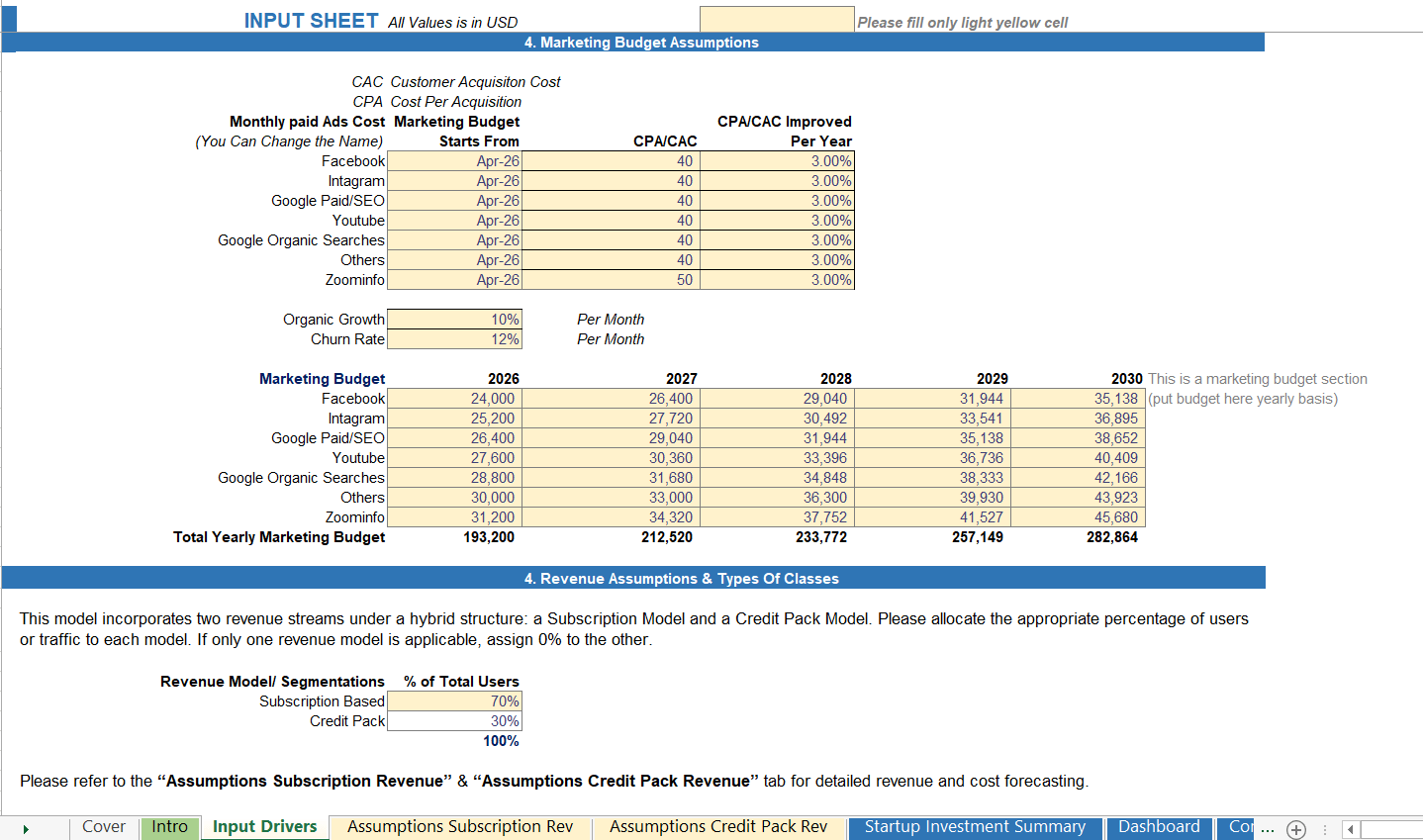Select the Credit Pack 30% cell
This screenshot has height=840, width=1423.
click(454, 720)
